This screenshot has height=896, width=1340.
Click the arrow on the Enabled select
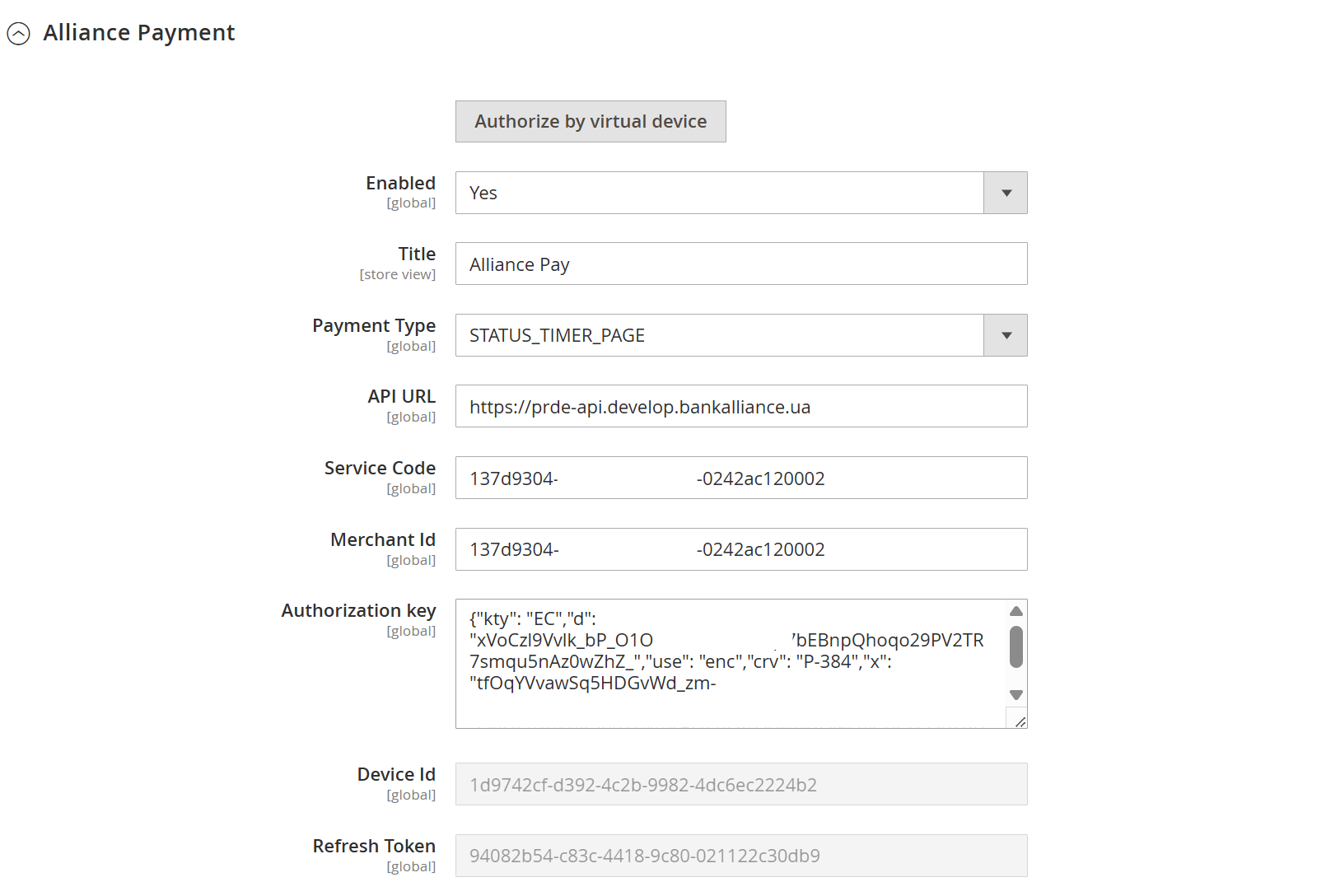(1006, 193)
